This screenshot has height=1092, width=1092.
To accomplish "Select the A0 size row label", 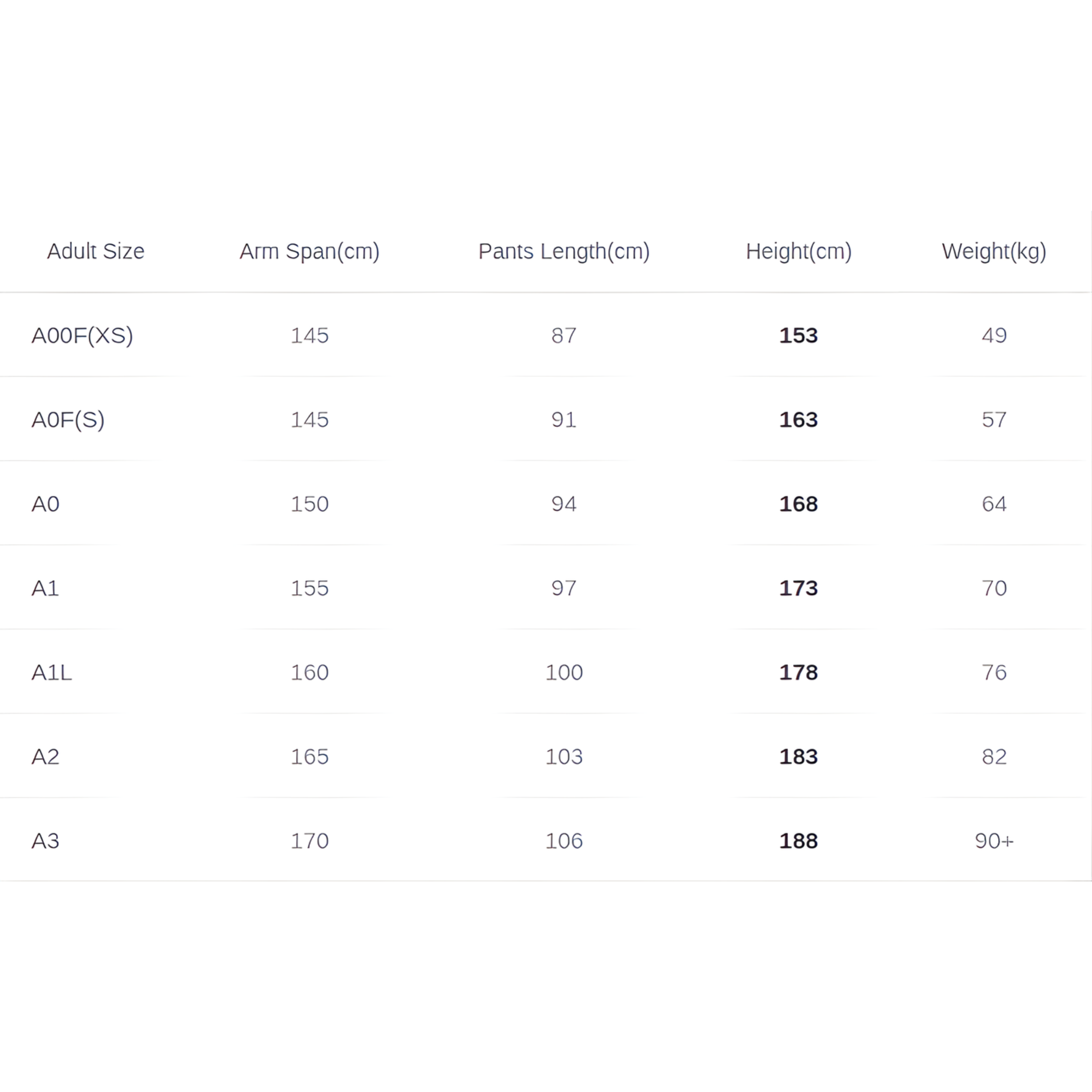I will coord(45,504).
